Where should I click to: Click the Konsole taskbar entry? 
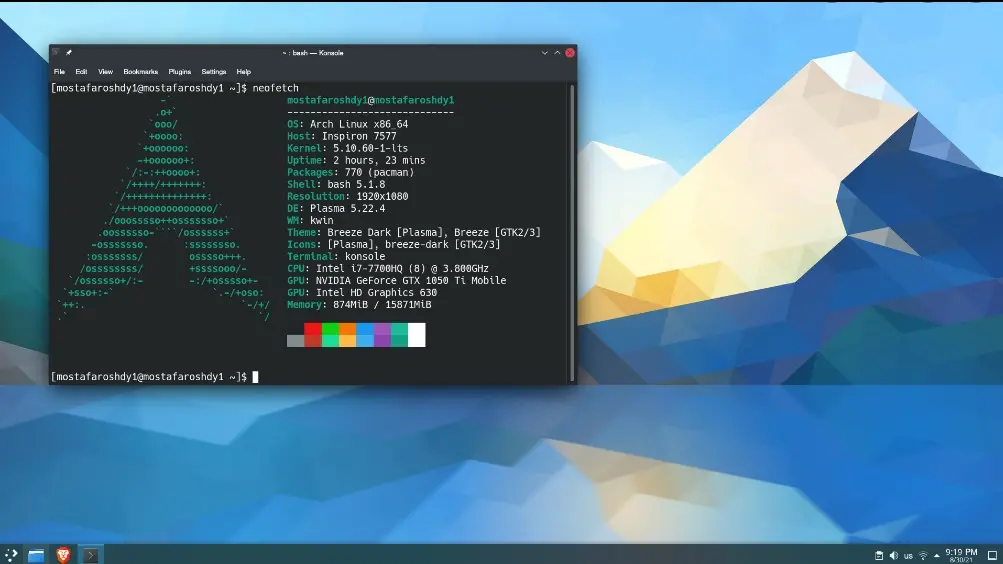click(x=90, y=554)
